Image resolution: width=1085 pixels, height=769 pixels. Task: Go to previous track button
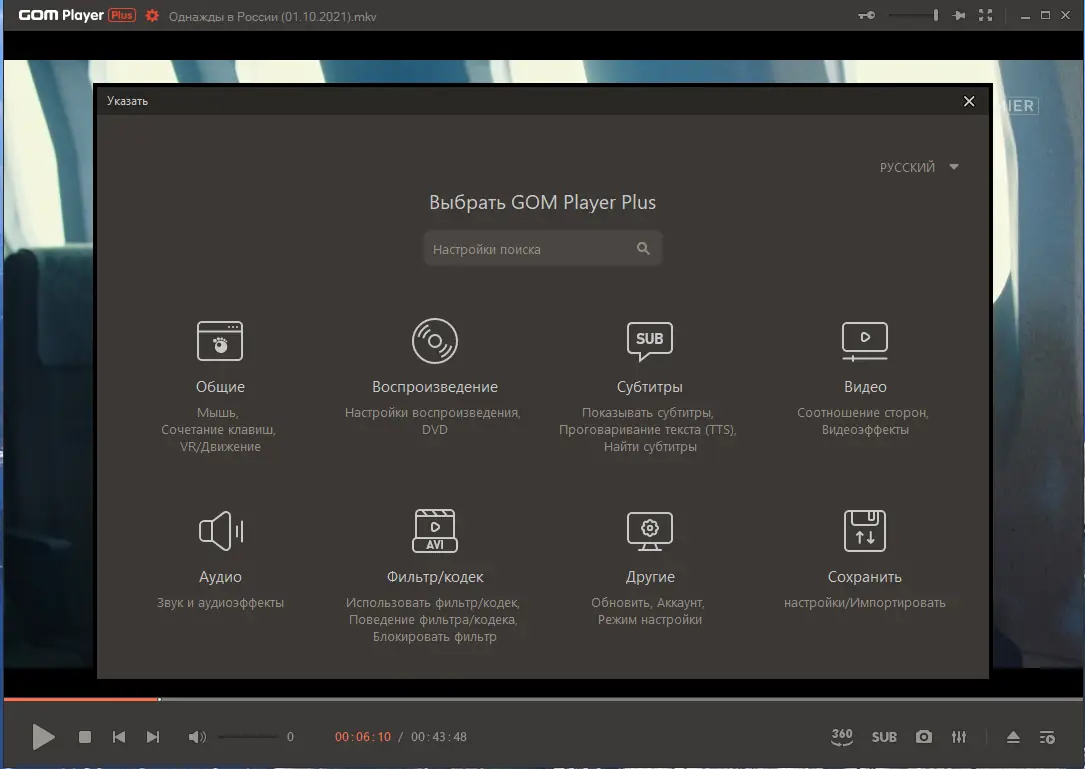[x=119, y=737]
